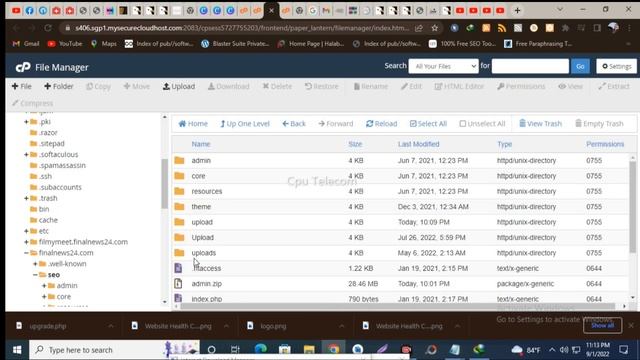
Task: Sort the file list by Type column
Action: point(504,144)
